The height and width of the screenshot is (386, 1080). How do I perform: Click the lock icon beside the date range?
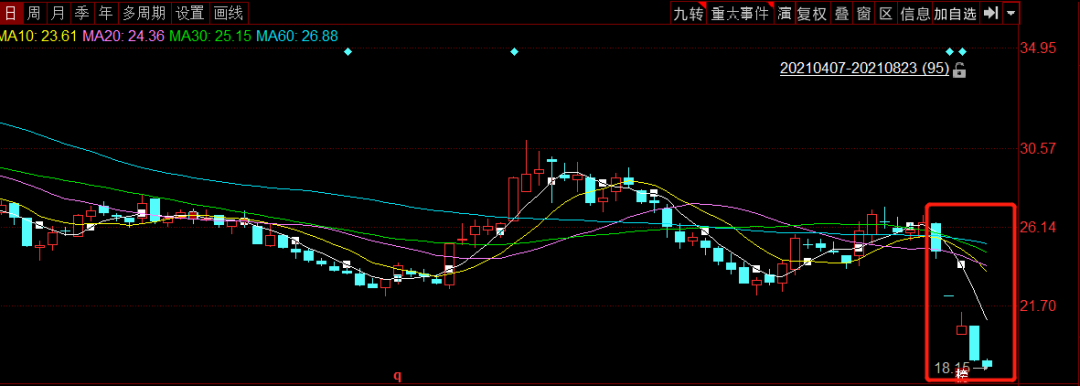coord(959,69)
